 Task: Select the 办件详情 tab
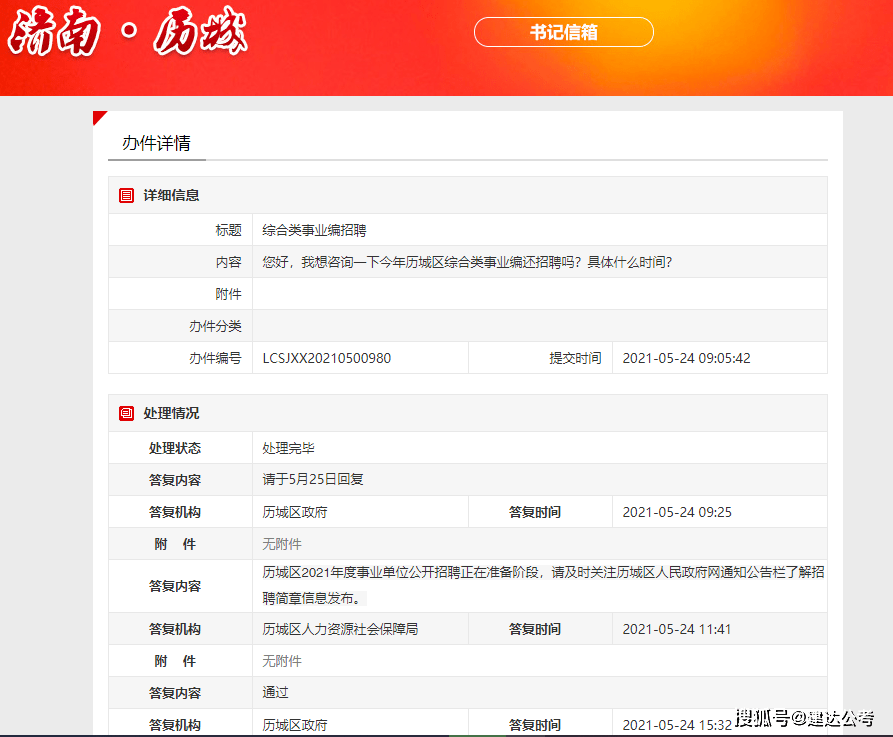point(156,143)
